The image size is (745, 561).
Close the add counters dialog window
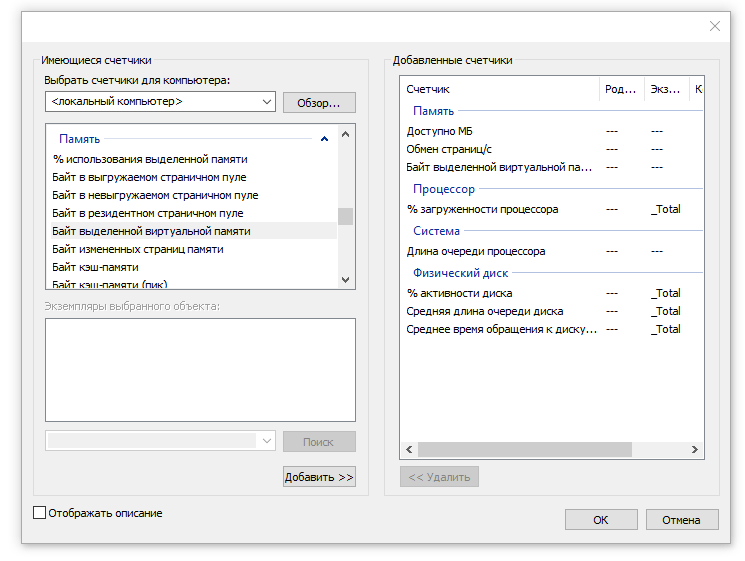tap(715, 26)
